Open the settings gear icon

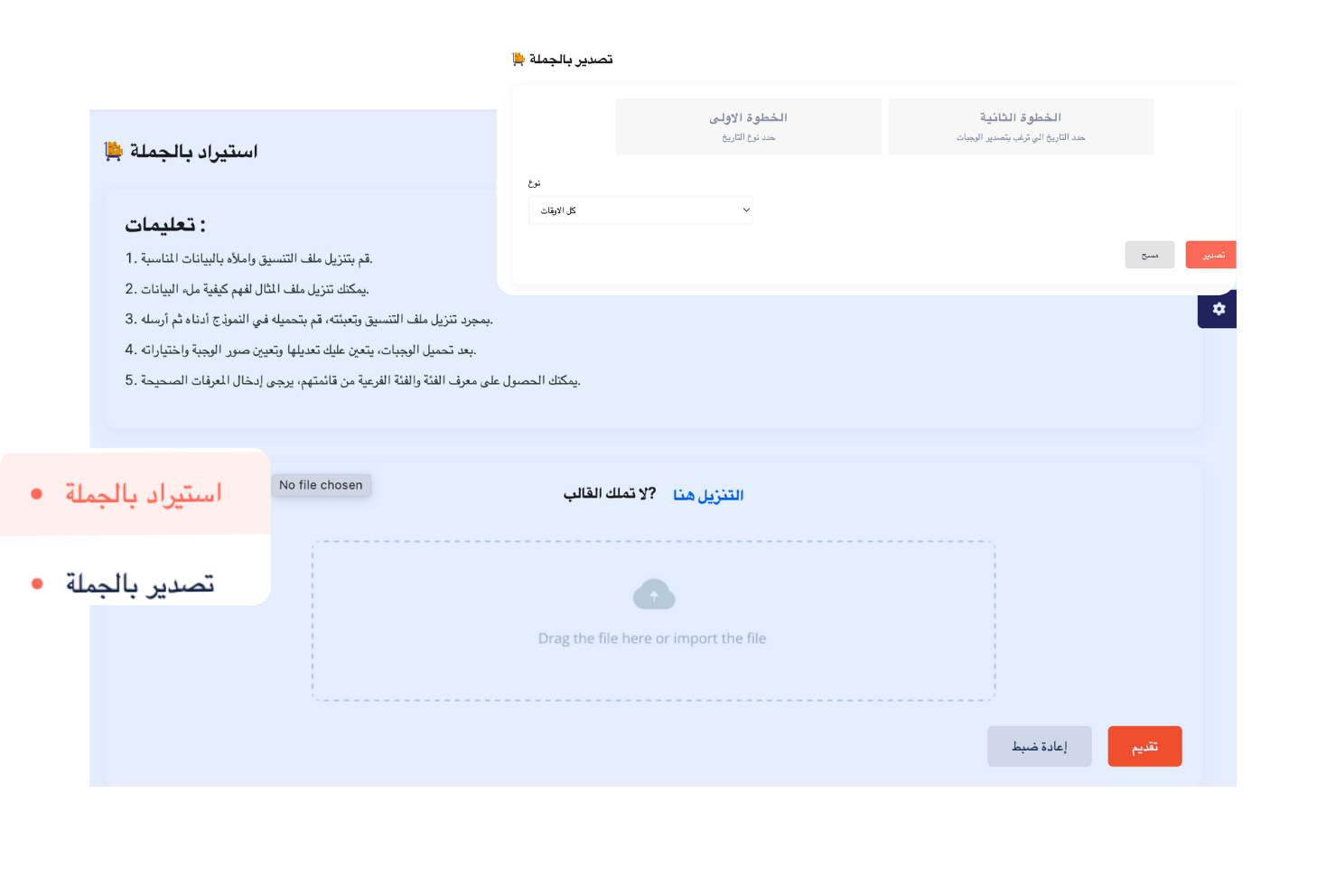click(x=1219, y=309)
